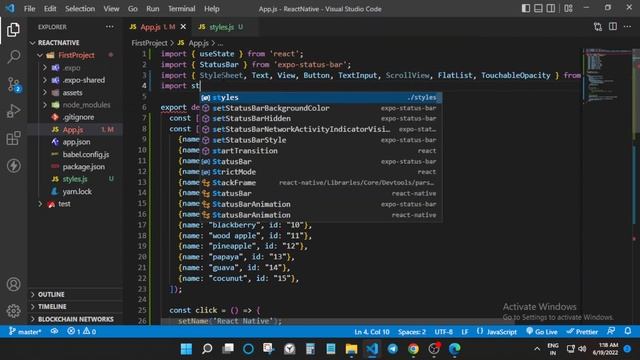Click the errors and warnings status indicator

82,331
